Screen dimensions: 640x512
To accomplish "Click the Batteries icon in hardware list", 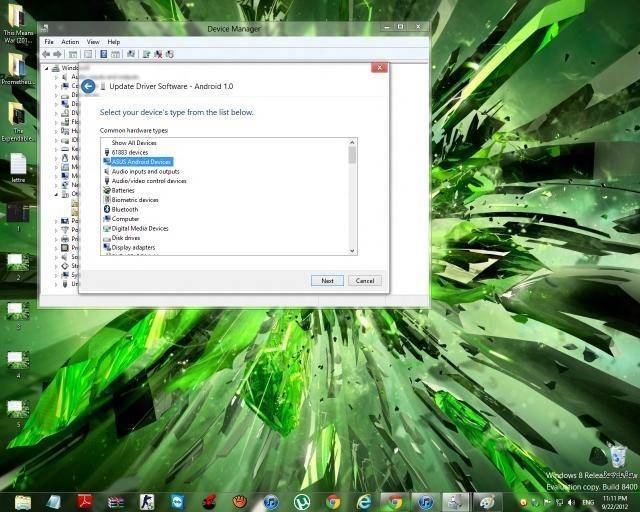I will (x=107, y=190).
